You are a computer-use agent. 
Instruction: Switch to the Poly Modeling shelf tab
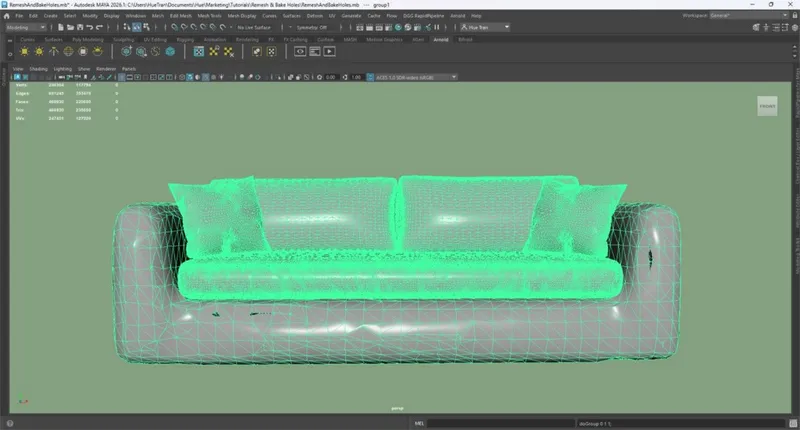(88, 39)
